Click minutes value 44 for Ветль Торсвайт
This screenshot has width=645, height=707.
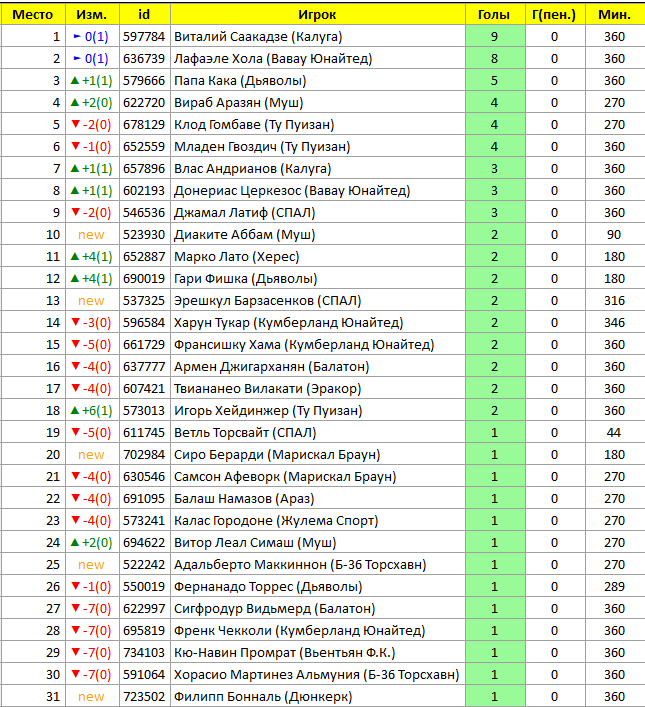pyautogui.click(x=615, y=433)
